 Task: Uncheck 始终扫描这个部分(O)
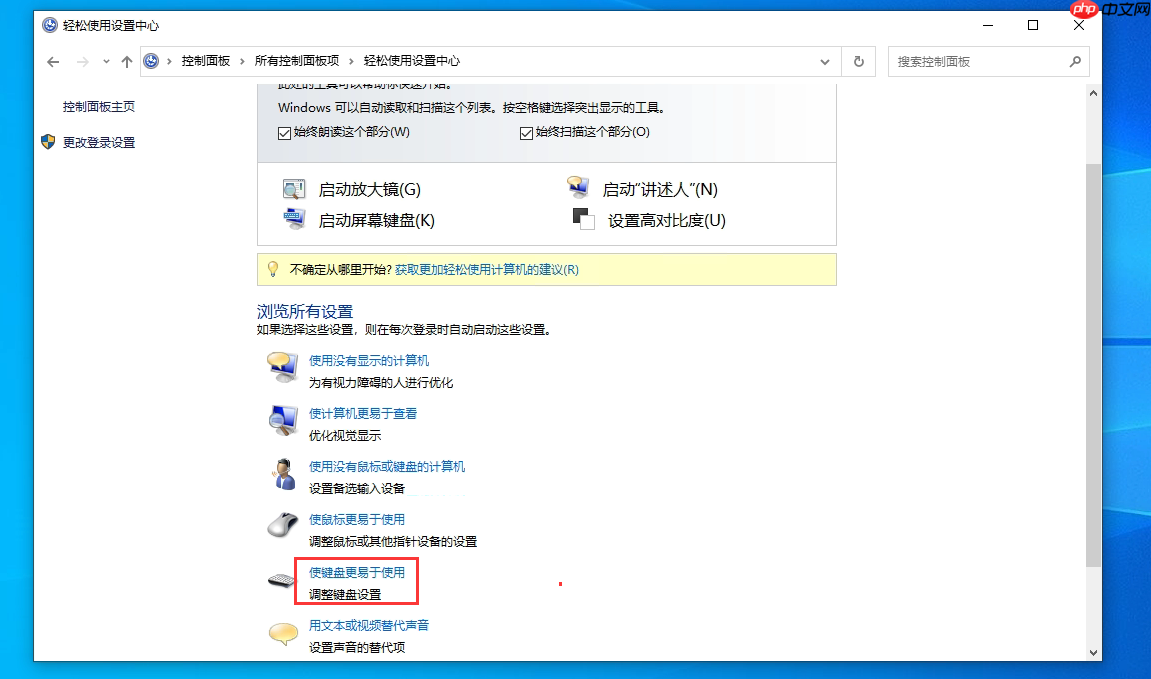click(x=525, y=132)
